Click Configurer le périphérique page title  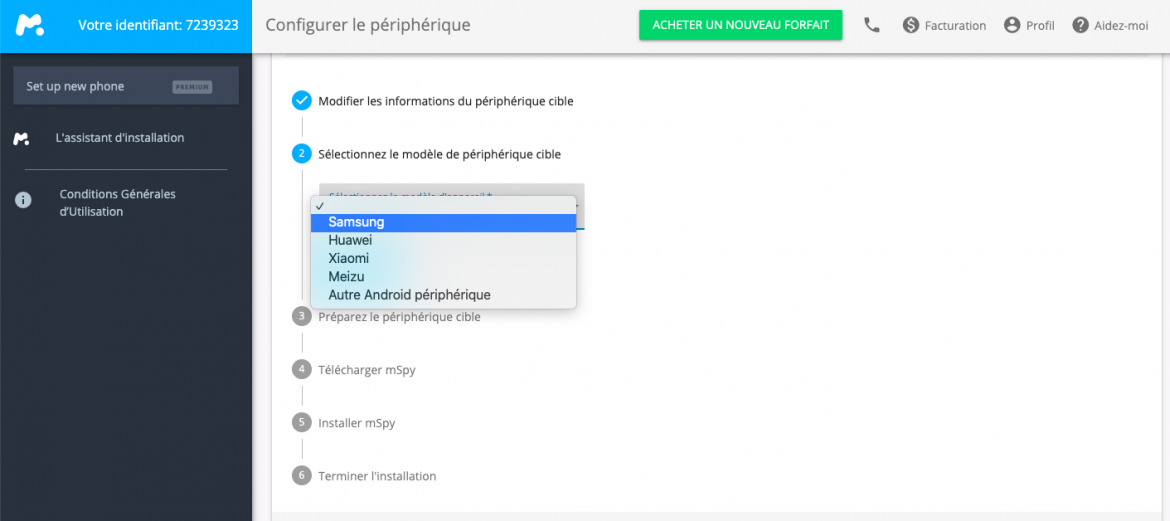[368, 25]
